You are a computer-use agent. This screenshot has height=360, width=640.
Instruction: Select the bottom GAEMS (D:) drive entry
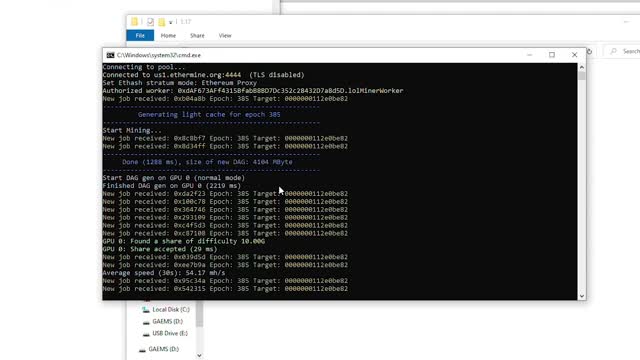(163, 349)
